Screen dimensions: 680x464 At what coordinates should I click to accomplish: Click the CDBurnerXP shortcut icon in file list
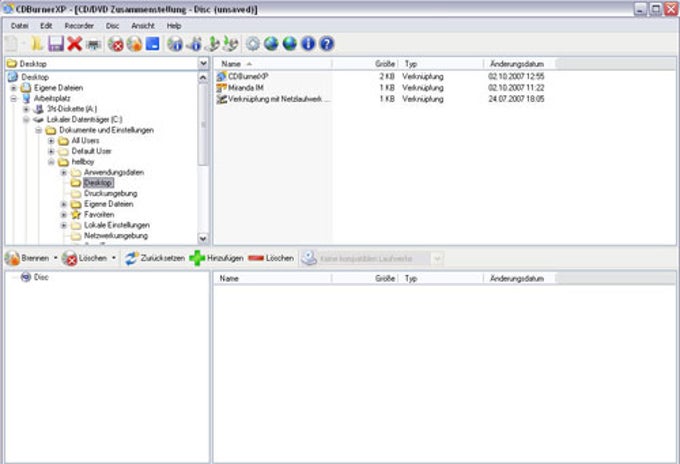[x=222, y=76]
